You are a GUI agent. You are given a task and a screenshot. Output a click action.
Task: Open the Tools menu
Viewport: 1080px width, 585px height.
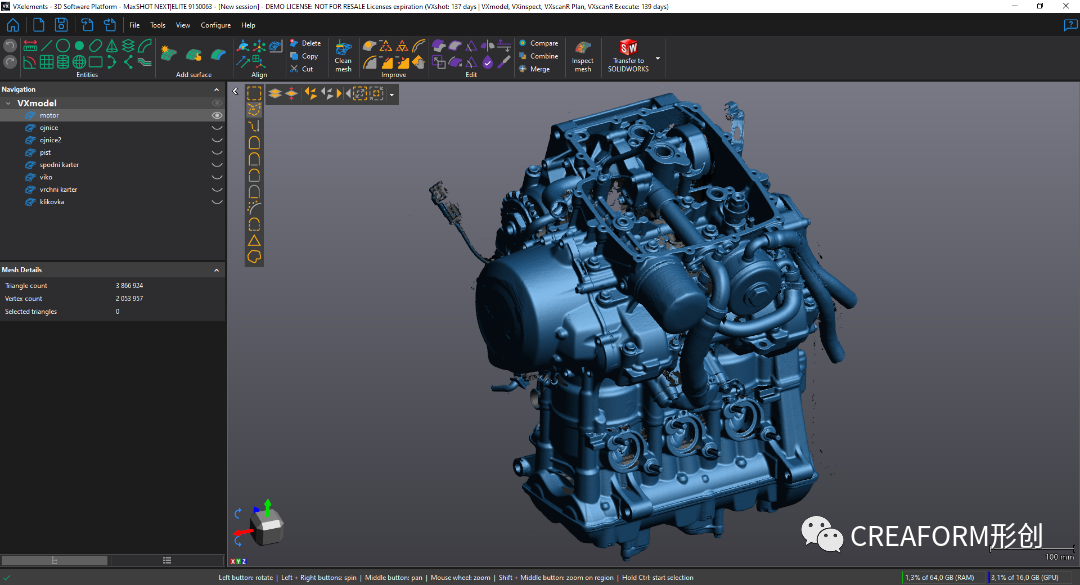(x=157, y=25)
